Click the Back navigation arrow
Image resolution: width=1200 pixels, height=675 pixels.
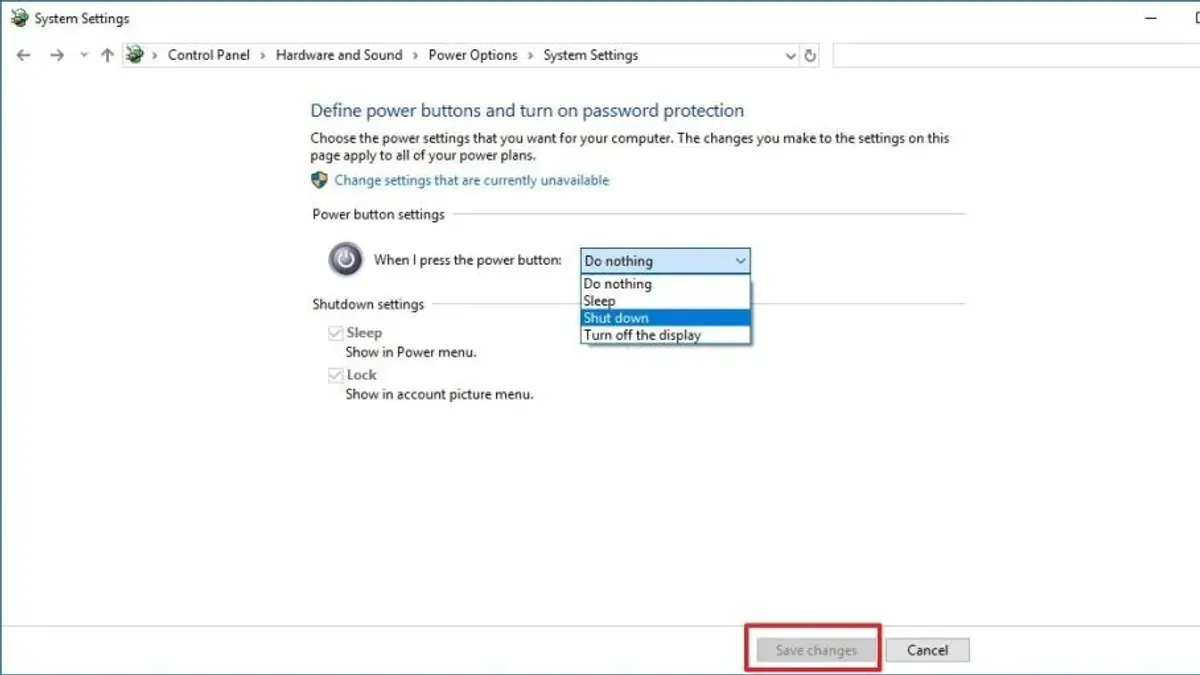click(x=24, y=56)
